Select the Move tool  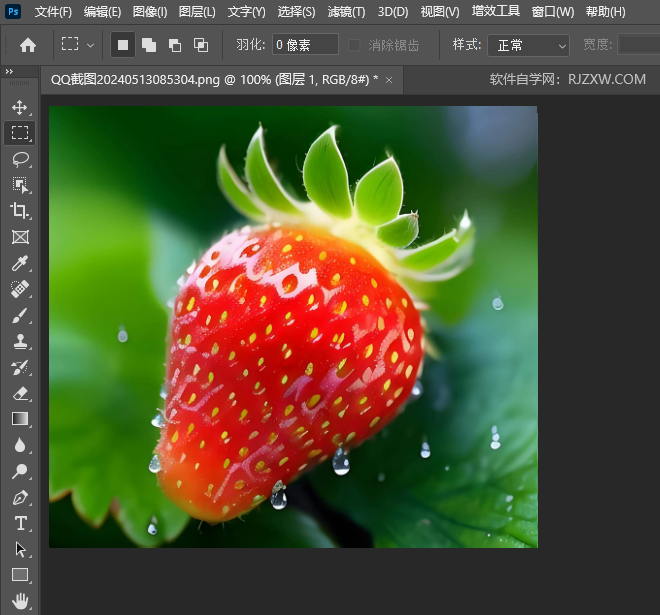pyautogui.click(x=20, y=107)
